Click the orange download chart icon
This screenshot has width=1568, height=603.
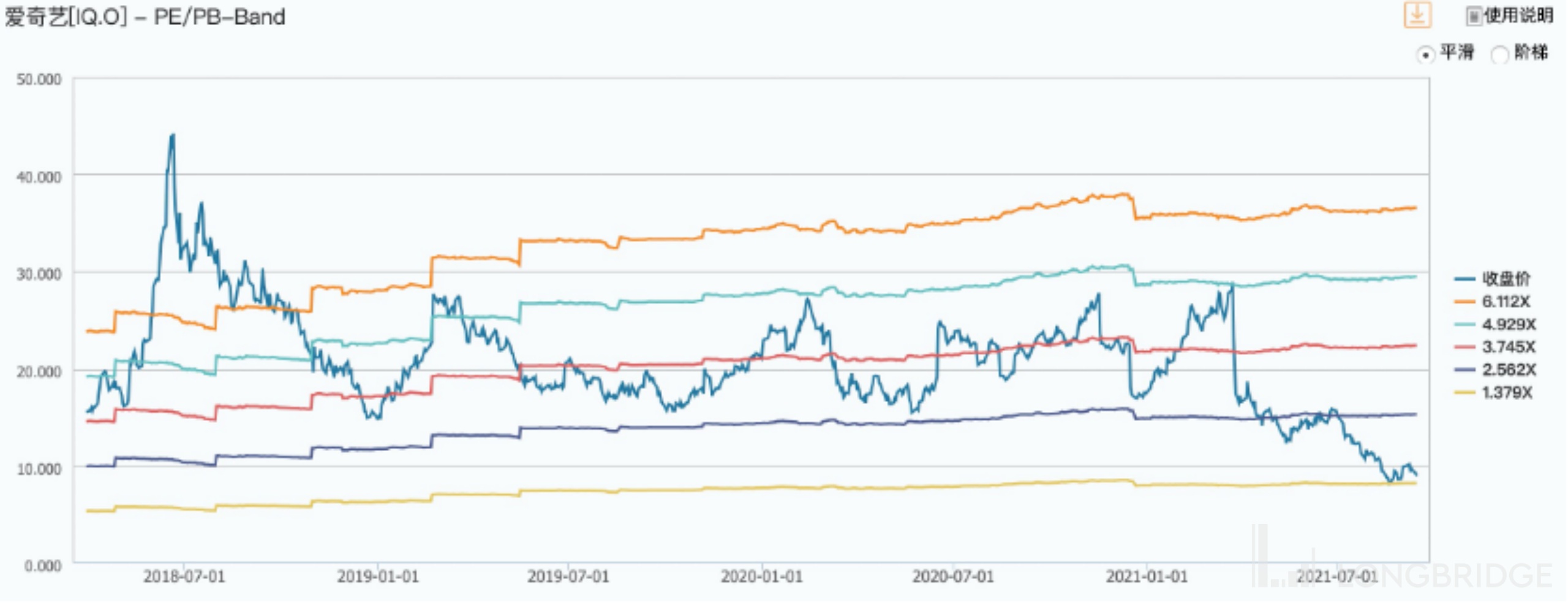[x=1417, y=15]
